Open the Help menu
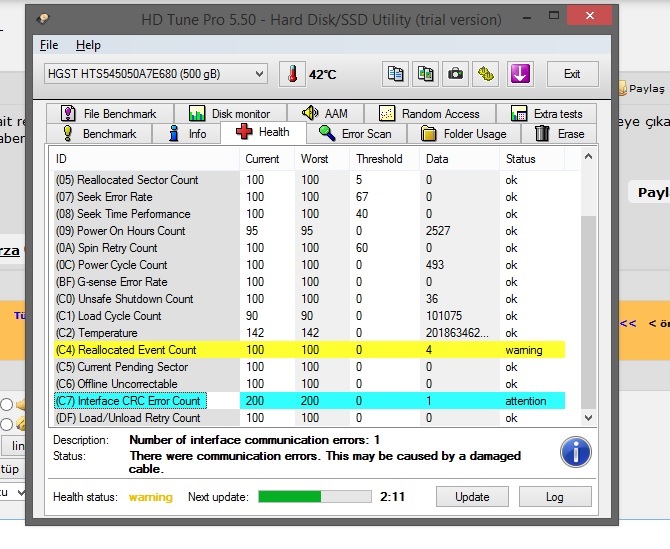670x549 pixels. [x=88, y=45]
